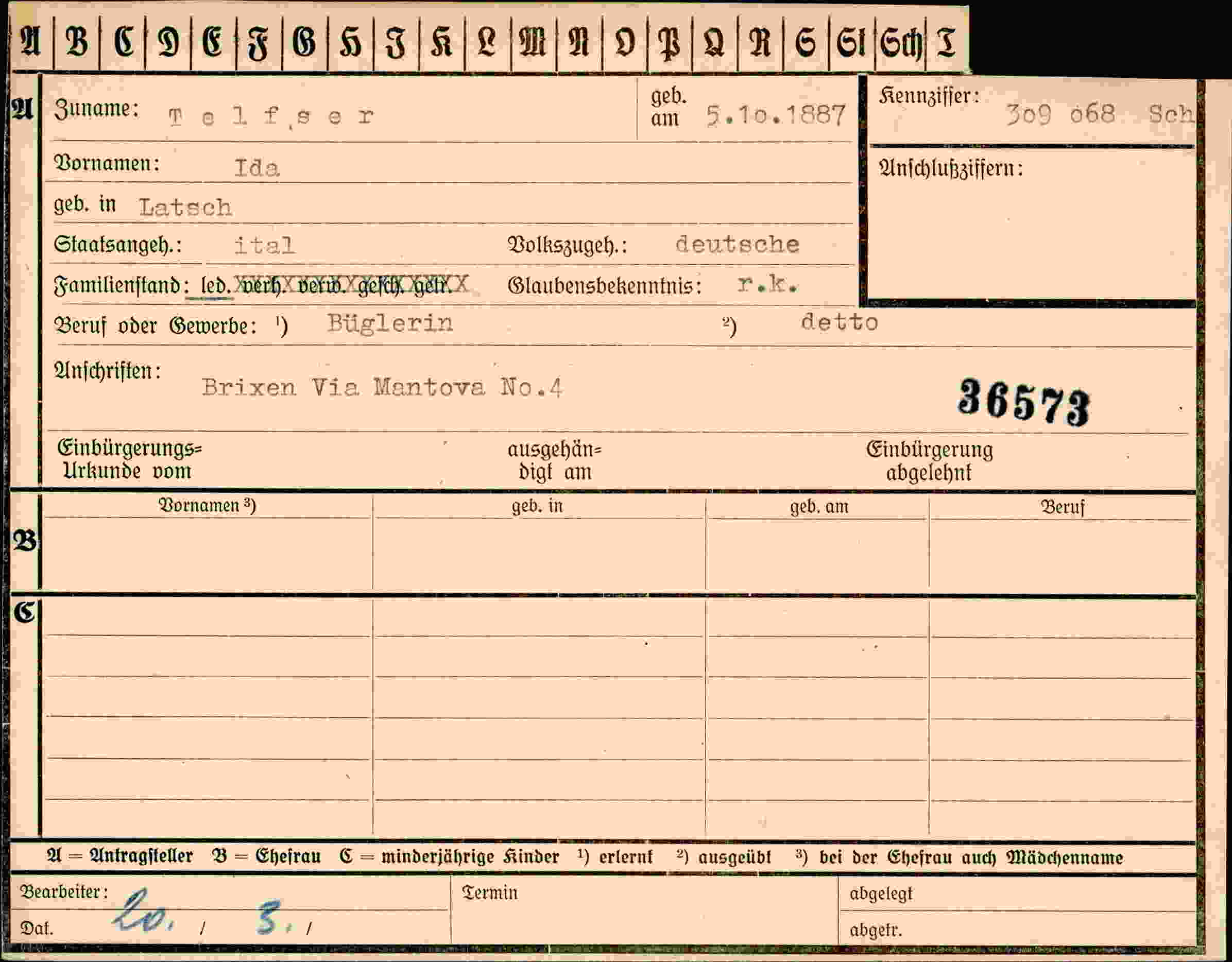Click the legend entry 'A = Antragsteller'
1232x962 pixels.
(x=119, y=856)
